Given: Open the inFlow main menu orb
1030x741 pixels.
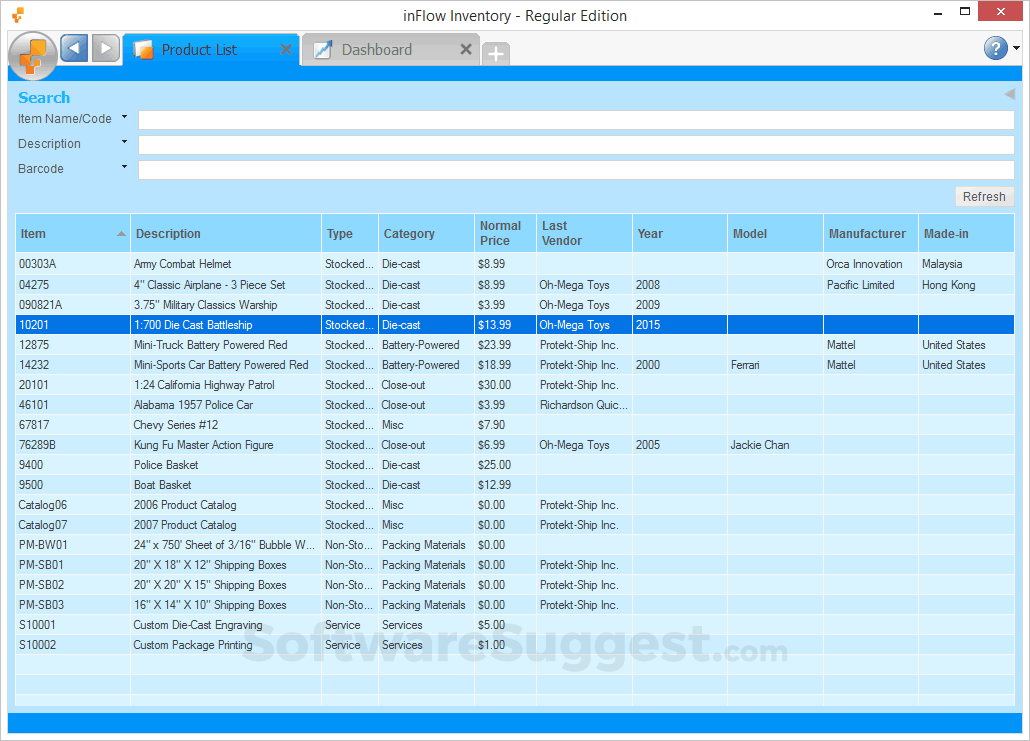Looking at the screenshot, I should click(x=33, y=53).
